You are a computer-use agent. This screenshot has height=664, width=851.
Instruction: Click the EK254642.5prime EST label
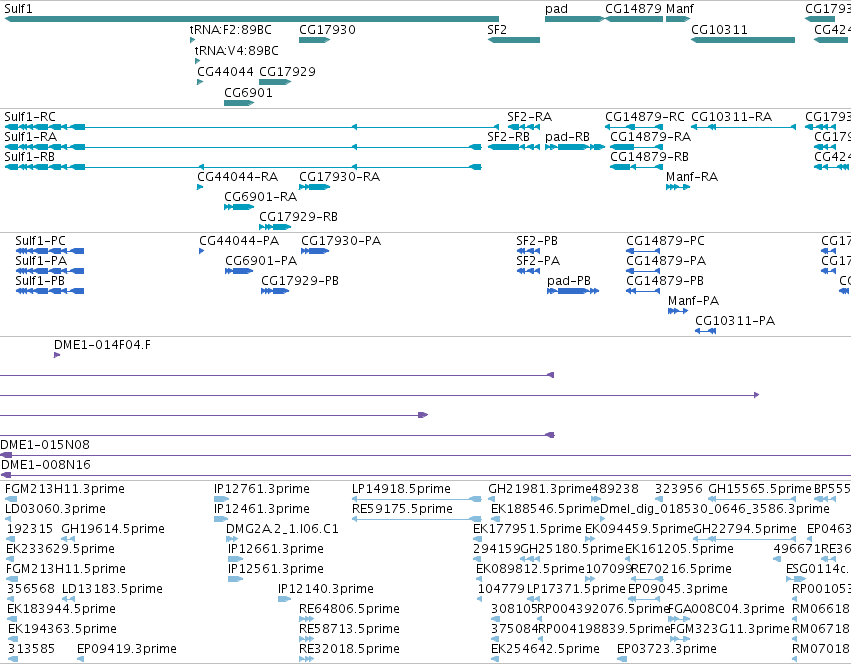[545, 649]
